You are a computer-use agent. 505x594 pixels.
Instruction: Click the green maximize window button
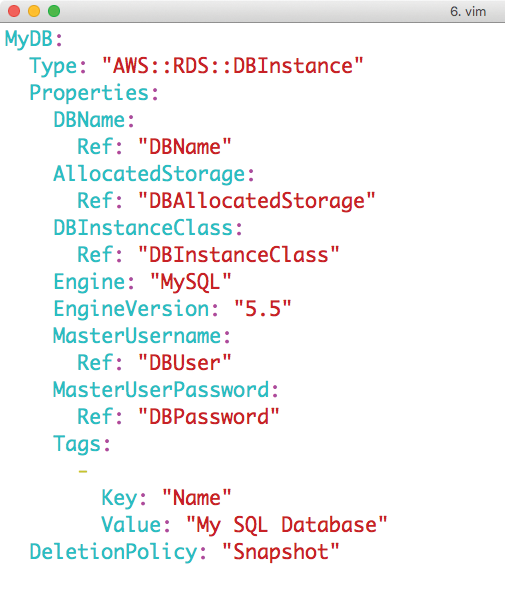pyautogui.click(x=54, y=11)
